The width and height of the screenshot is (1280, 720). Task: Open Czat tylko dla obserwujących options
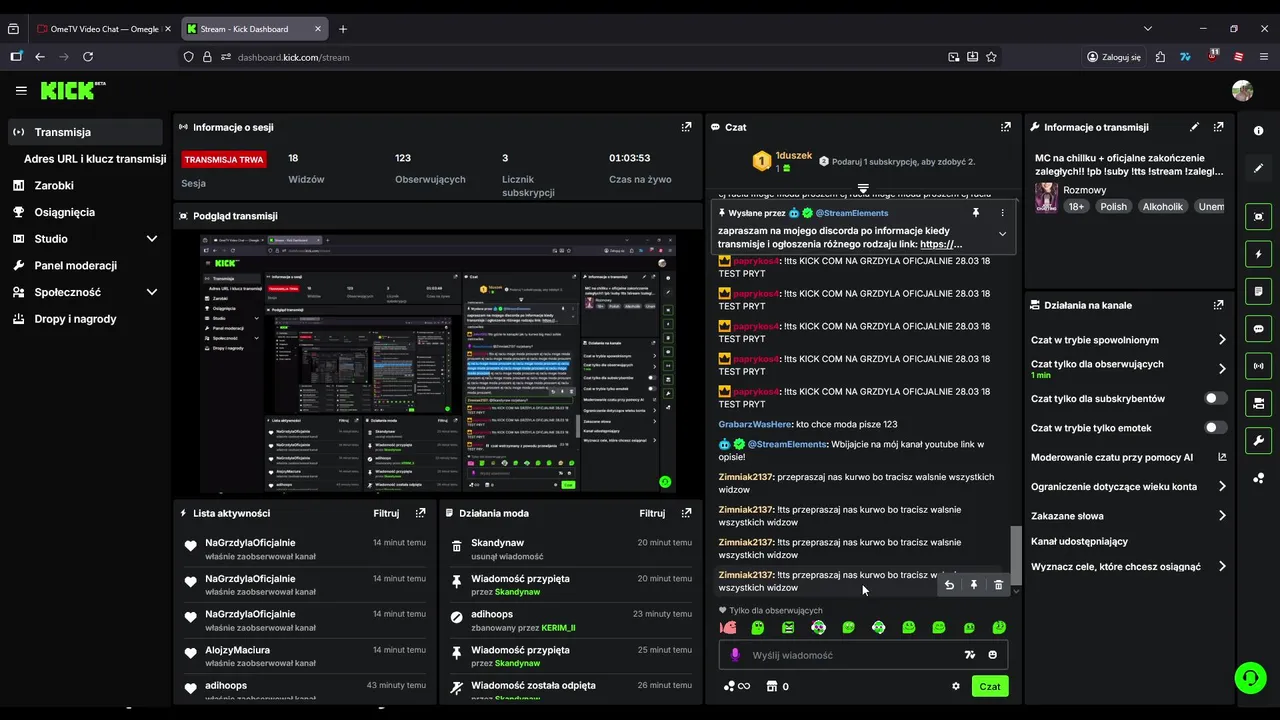(x=1128, y=369)
